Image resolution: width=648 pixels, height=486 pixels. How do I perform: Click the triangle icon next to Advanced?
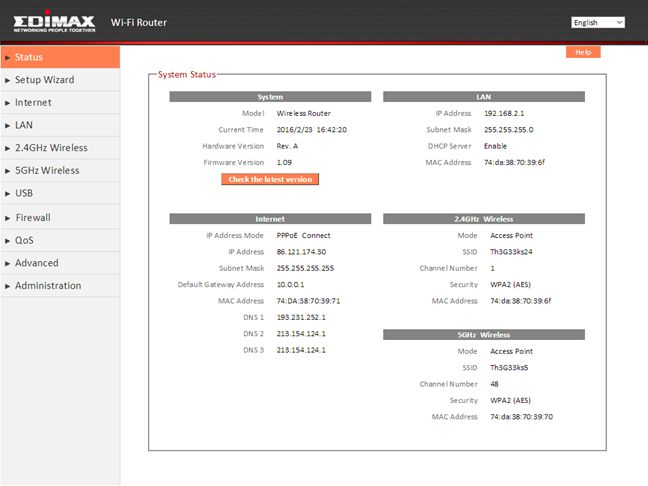7,263
